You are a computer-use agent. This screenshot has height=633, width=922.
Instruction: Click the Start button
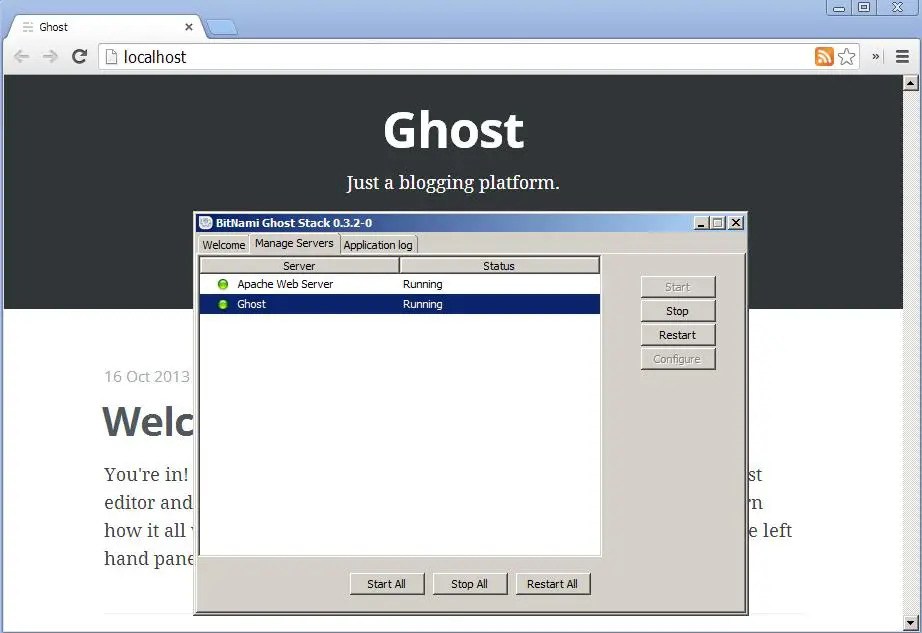coord(678,287)
